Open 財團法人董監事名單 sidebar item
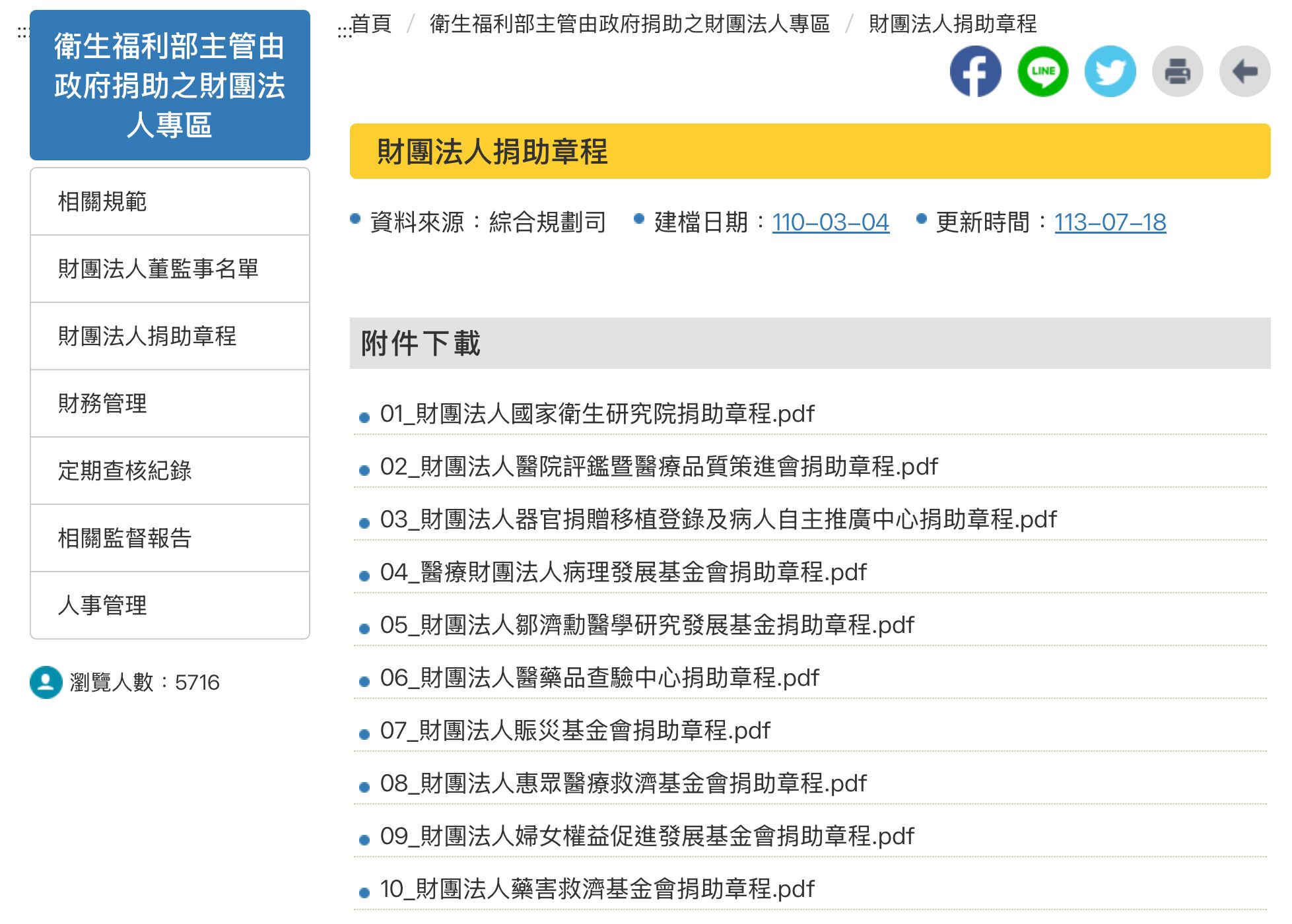 coord(158,269)
